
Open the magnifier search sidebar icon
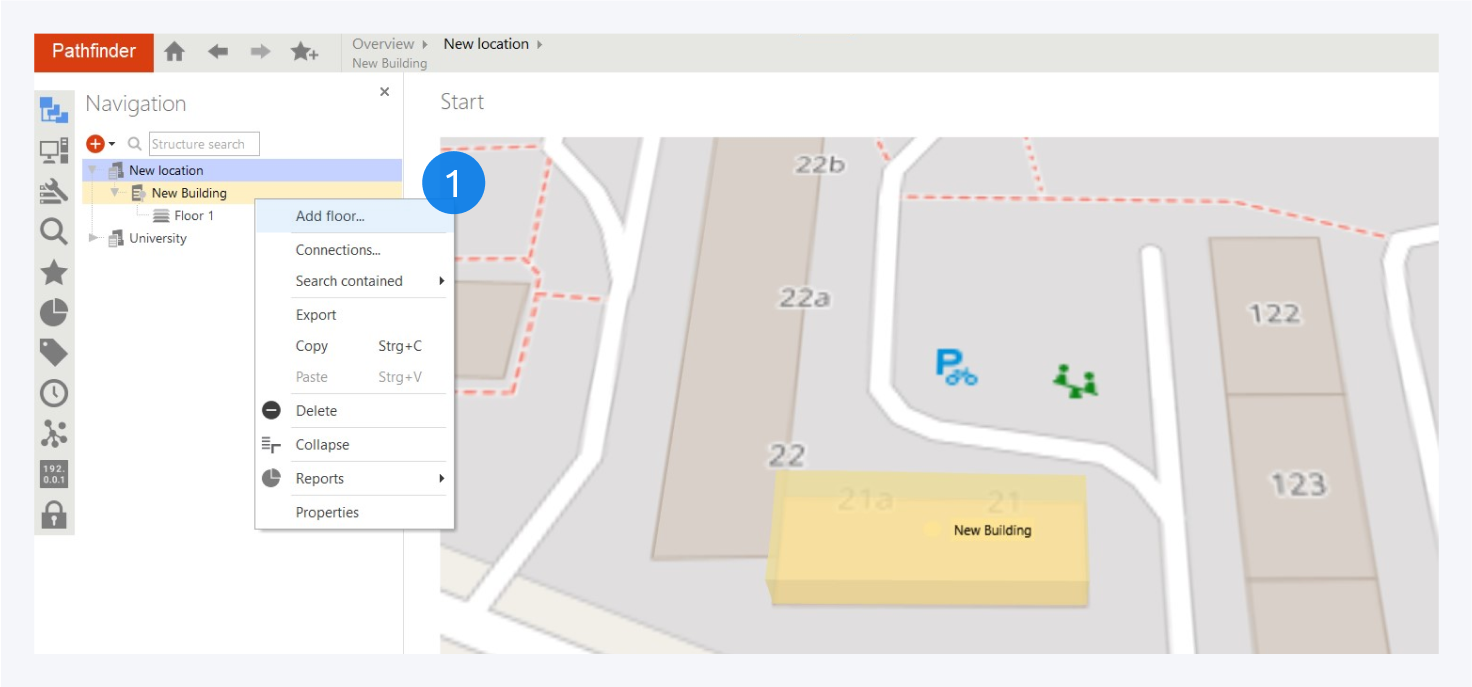coord(54,232)
